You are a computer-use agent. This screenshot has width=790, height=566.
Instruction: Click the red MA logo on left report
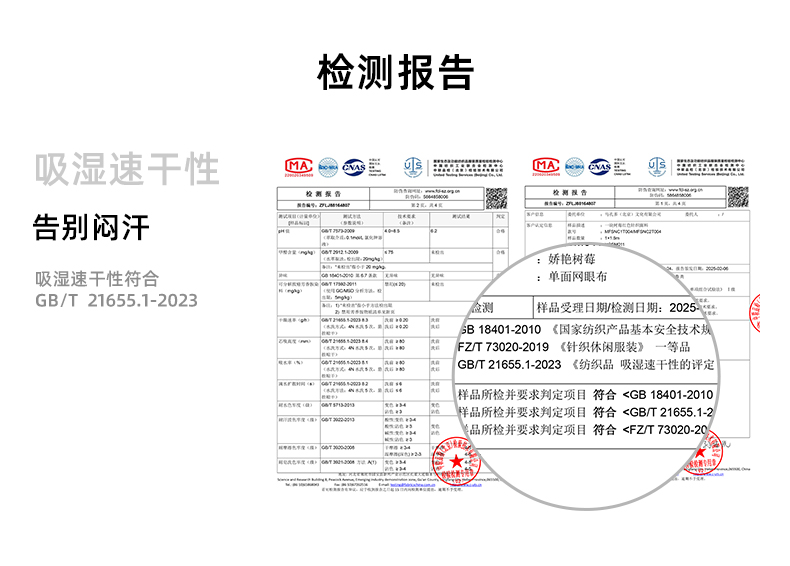(298, 167)
